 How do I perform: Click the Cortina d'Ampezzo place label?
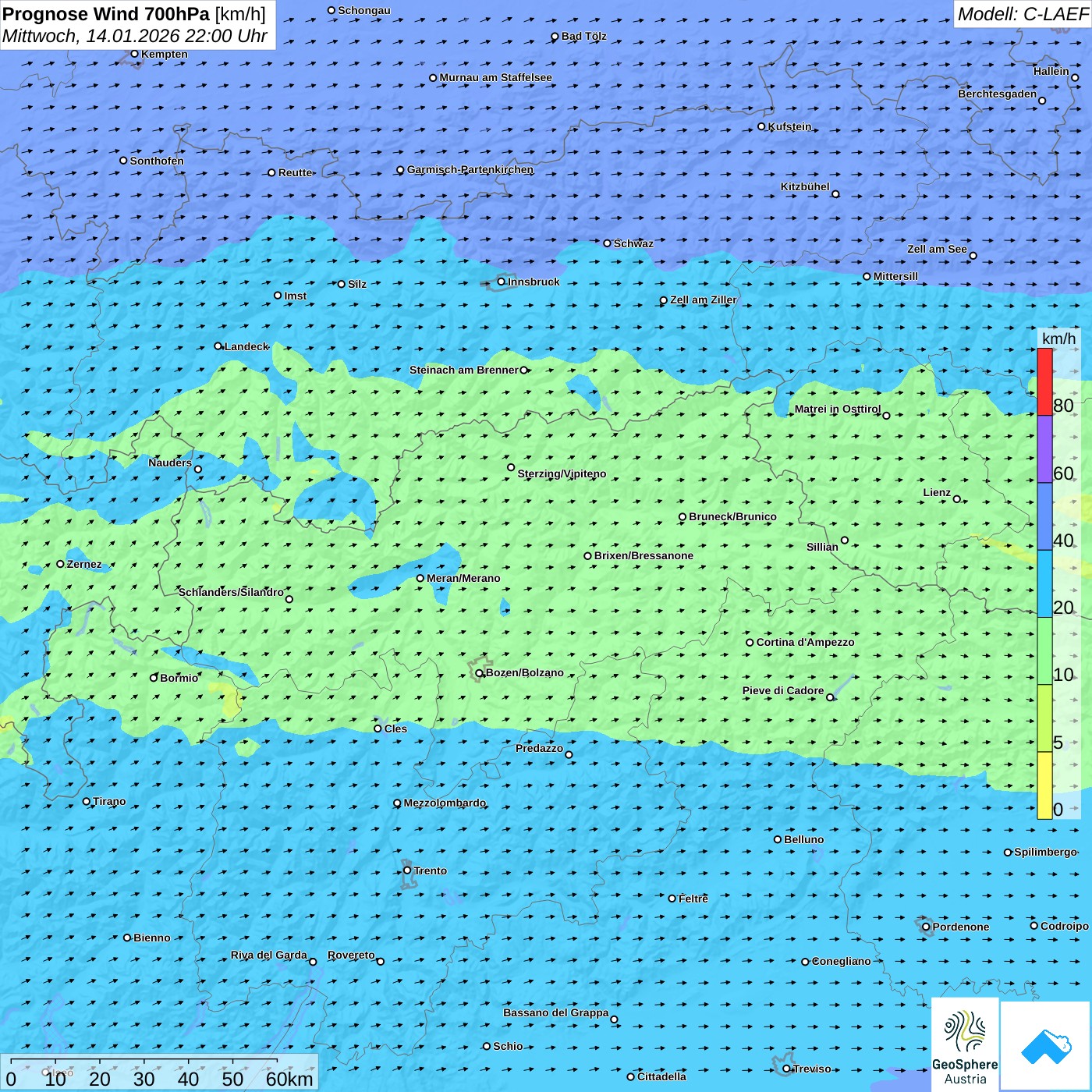[805, 642]
